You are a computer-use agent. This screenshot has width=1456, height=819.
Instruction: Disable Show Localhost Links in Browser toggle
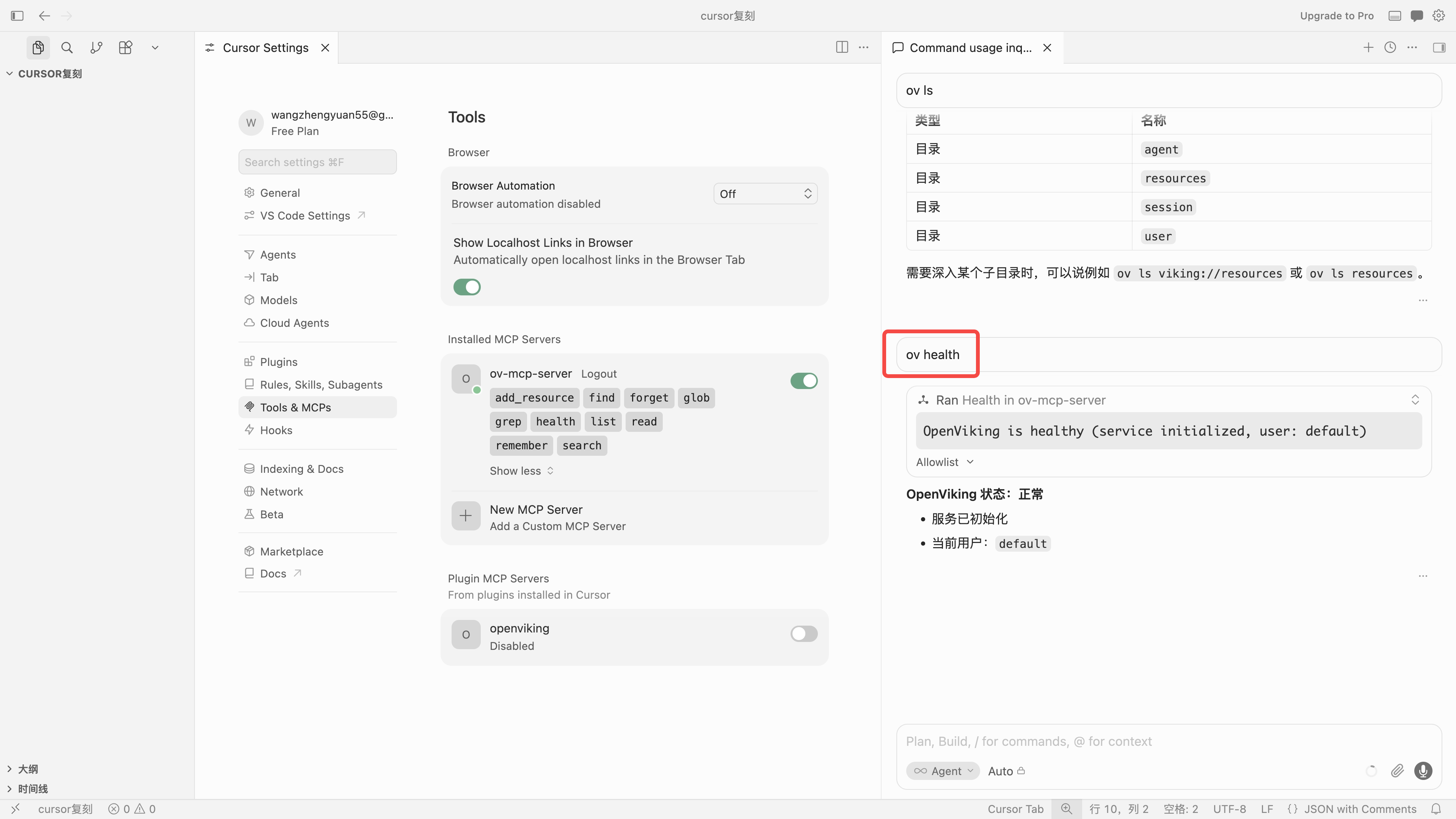coord(467,287)
